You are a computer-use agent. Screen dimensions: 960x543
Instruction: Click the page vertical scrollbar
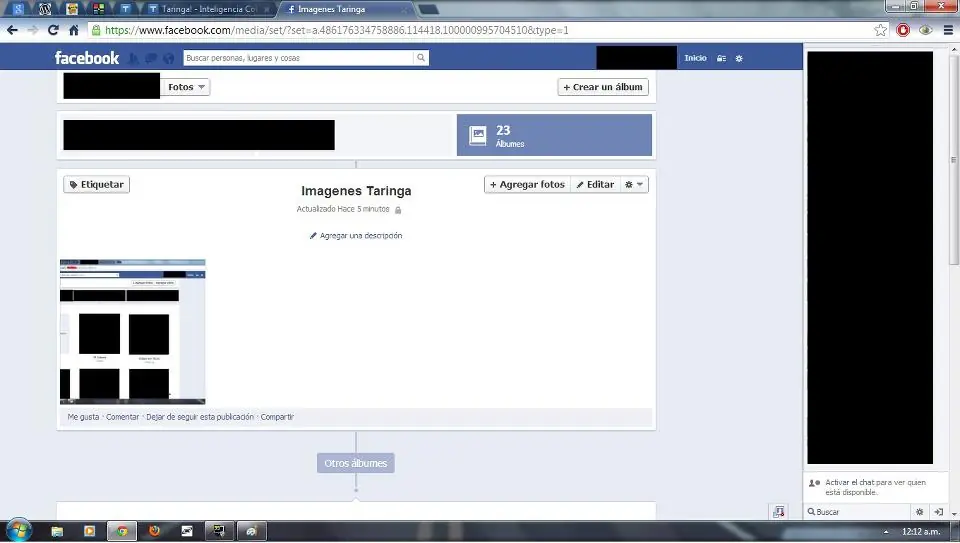[x=954, y=159]
